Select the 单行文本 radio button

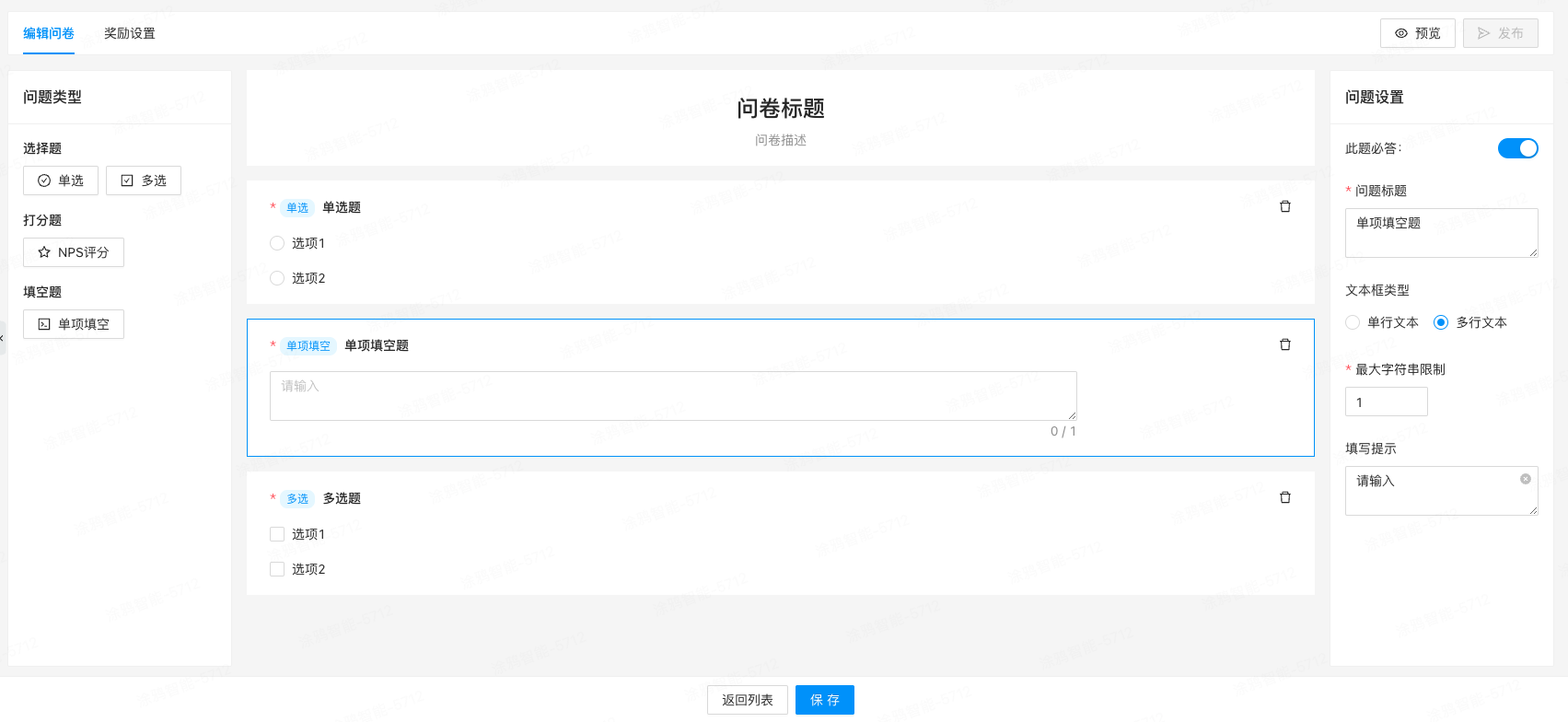click(x=1353, y=322)
